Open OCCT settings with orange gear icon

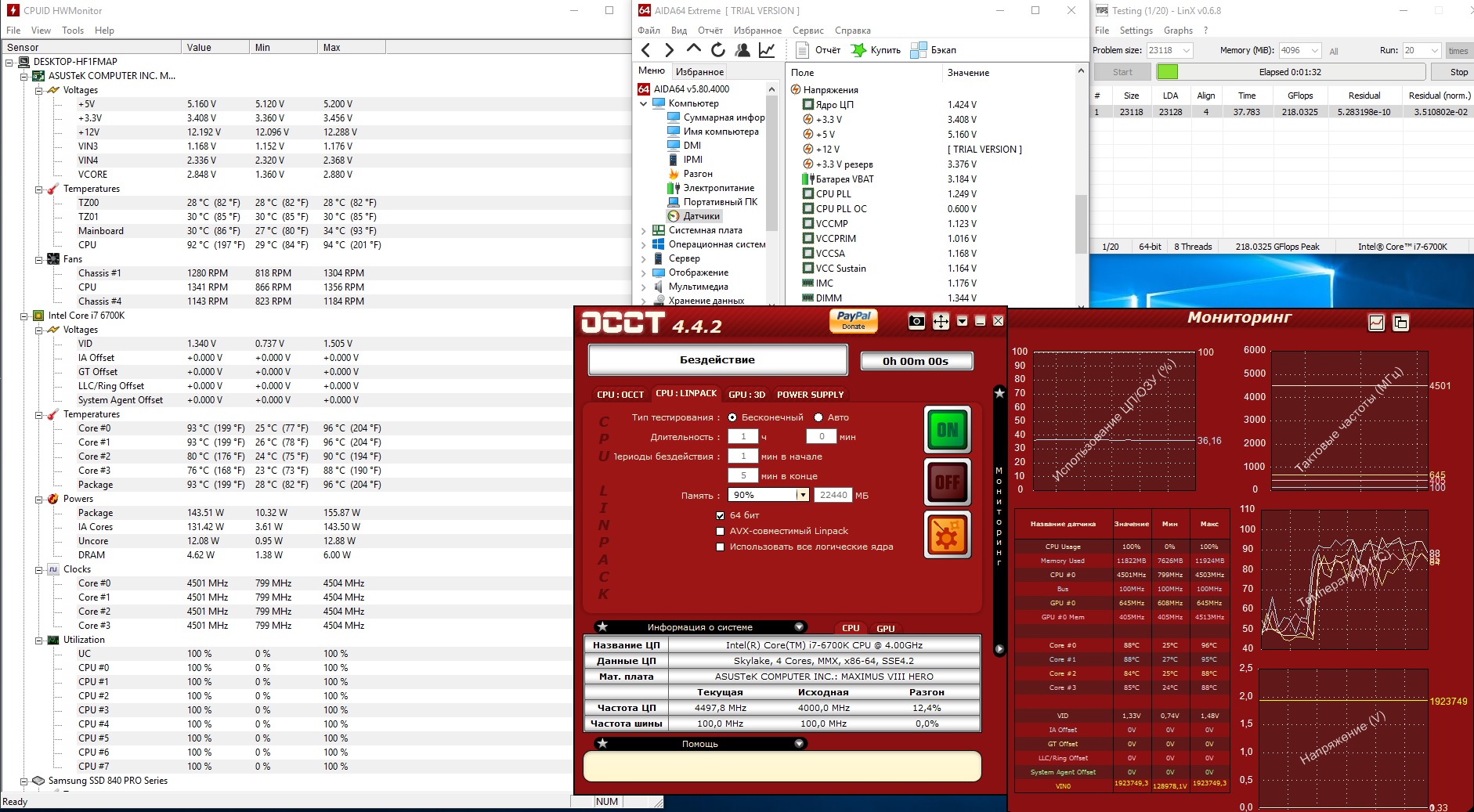point(948,535)
